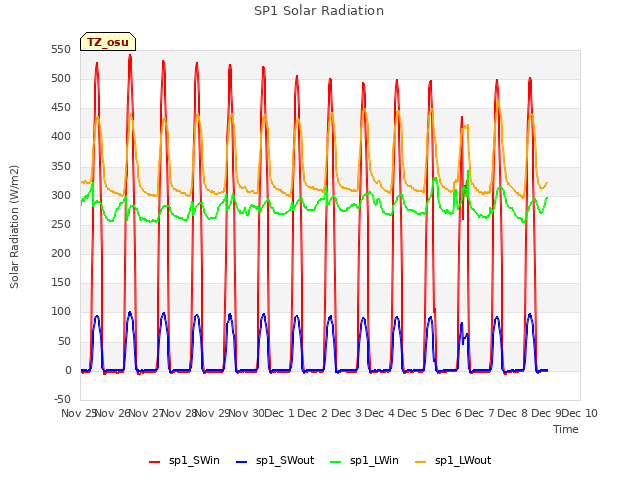Screen dimensions: 640x480
Task: Click the 300 y-axis tick label
Action: point(61,196)
